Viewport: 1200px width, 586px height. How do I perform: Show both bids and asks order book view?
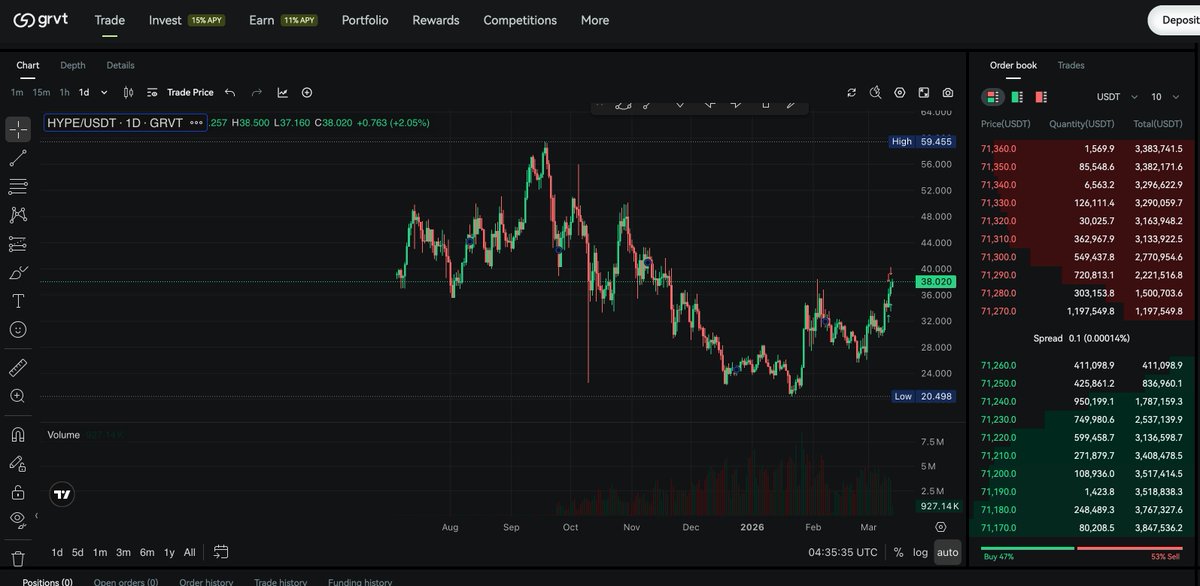pyautogui.click(x=993, y=97)
